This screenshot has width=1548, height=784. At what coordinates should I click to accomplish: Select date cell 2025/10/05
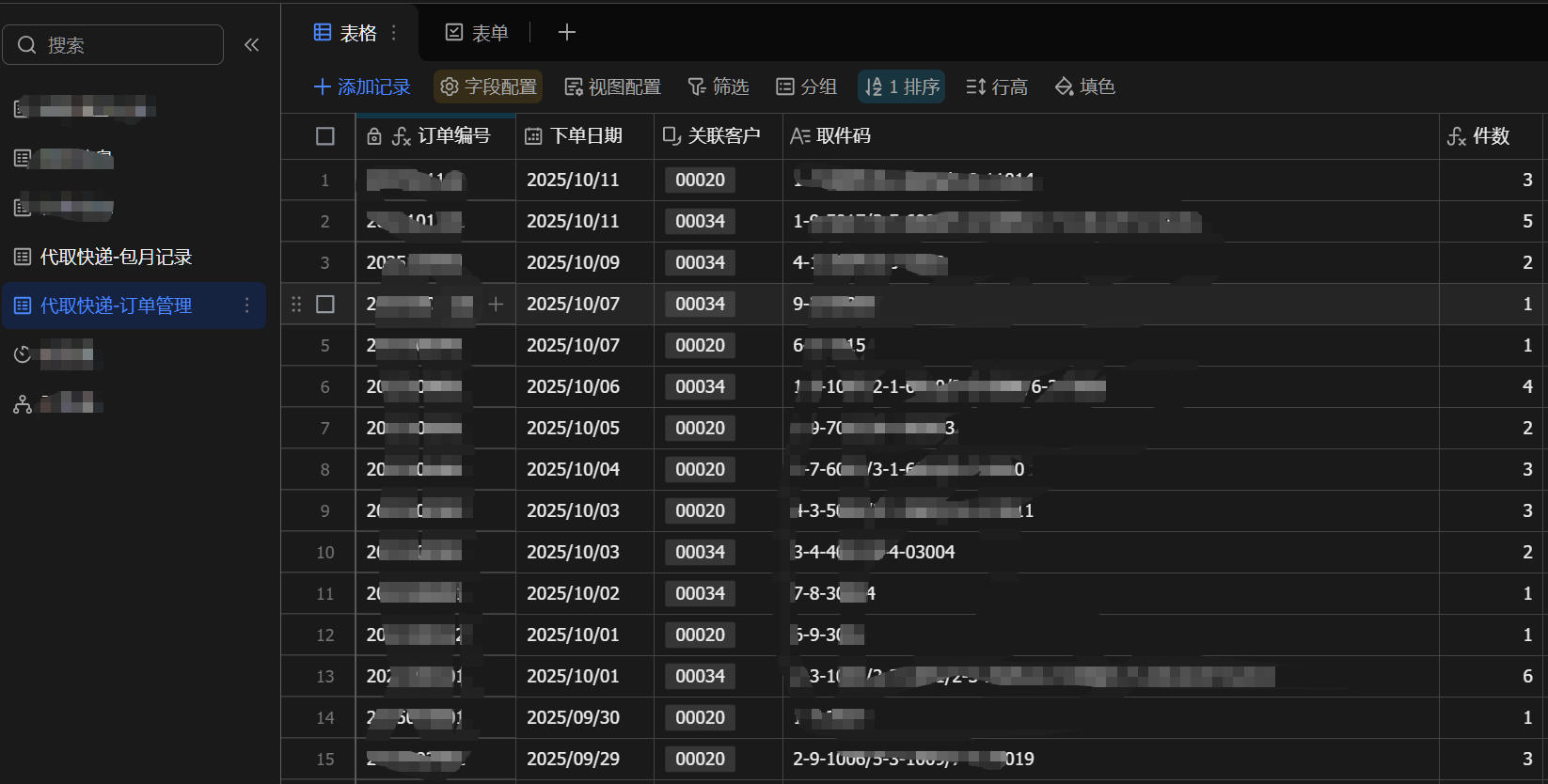tap(585, 429)
